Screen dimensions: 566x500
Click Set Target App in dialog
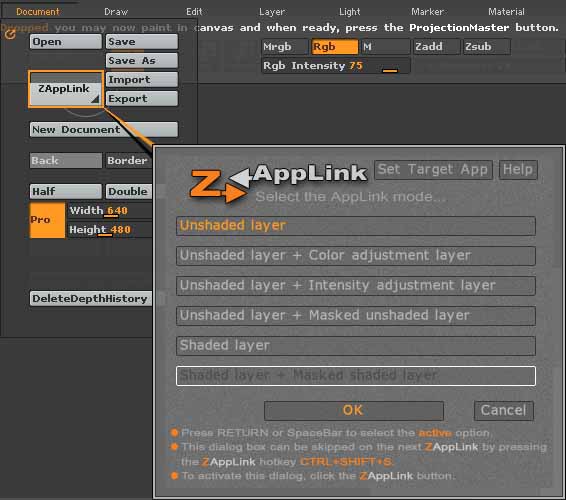click(433, 170)
